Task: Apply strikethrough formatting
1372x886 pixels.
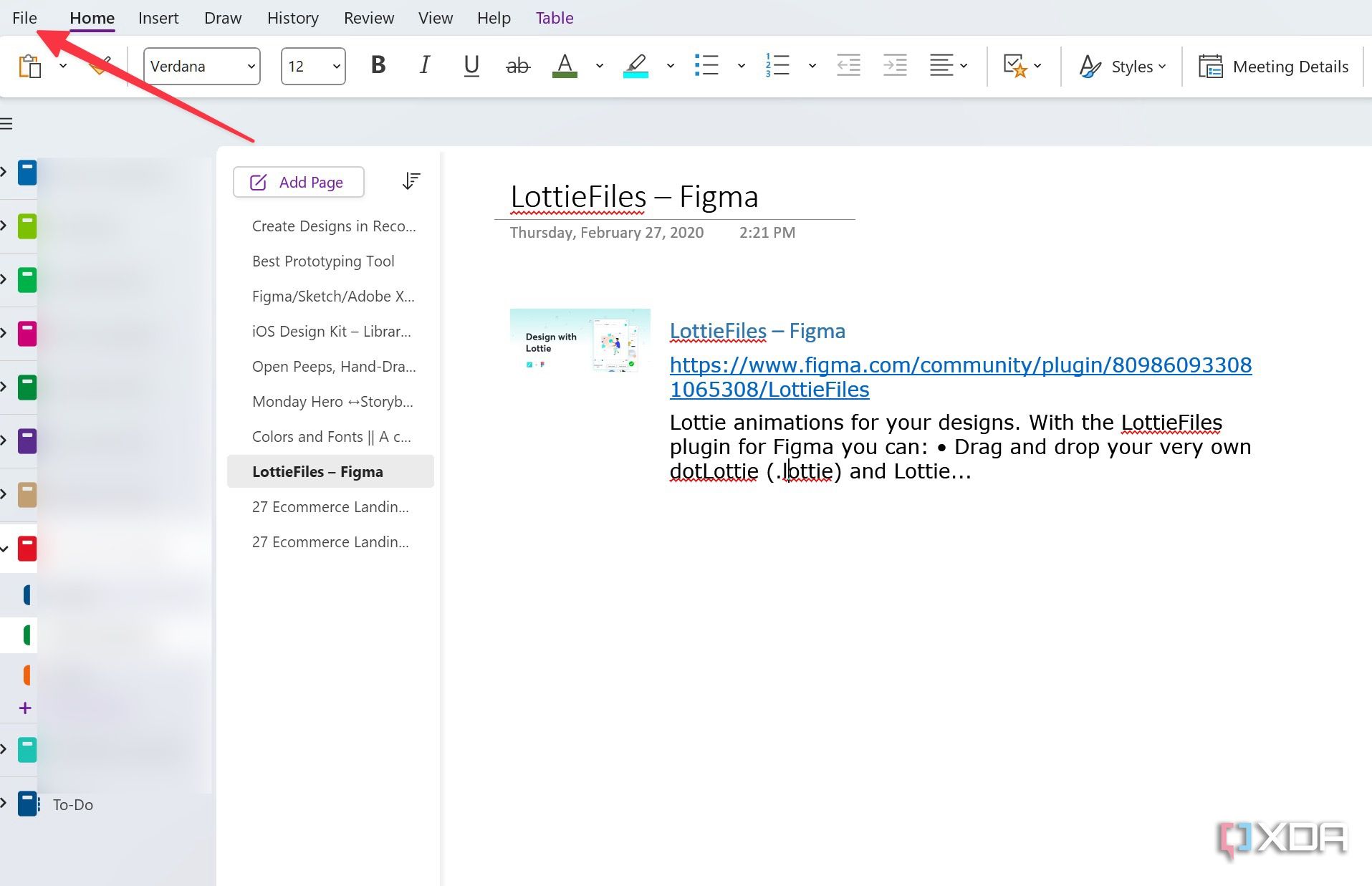Action: tap(517, 65)
